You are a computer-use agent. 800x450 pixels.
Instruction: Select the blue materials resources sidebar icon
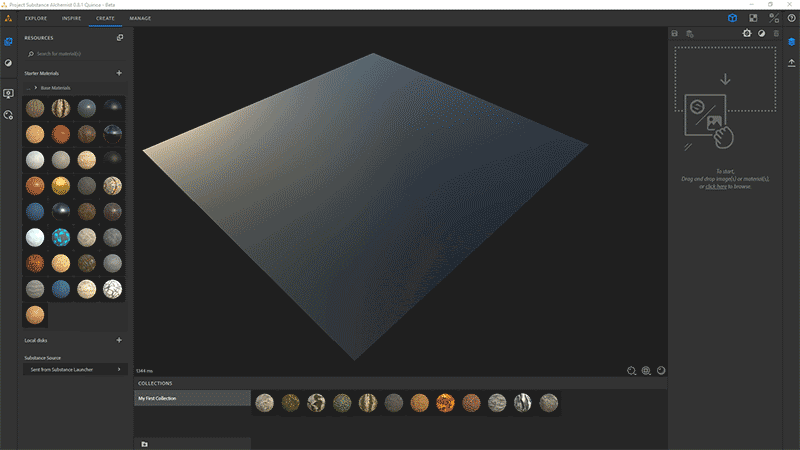[8, 42]
